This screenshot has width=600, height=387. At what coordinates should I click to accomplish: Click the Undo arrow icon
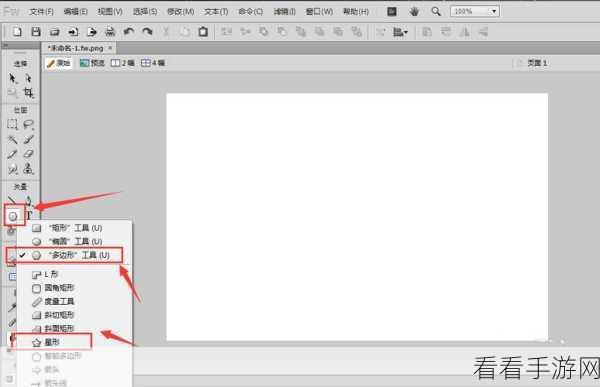click(x=129, y=32)
